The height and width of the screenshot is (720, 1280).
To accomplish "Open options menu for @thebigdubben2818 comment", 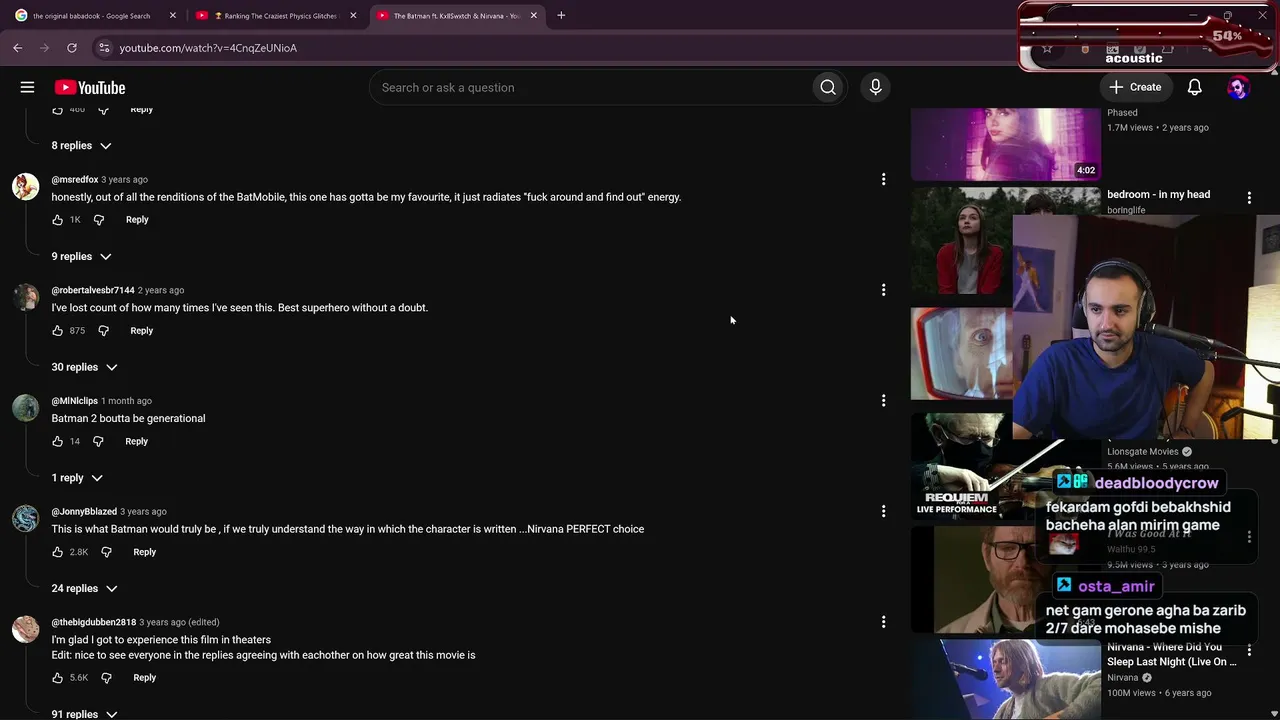I will 883,622.
